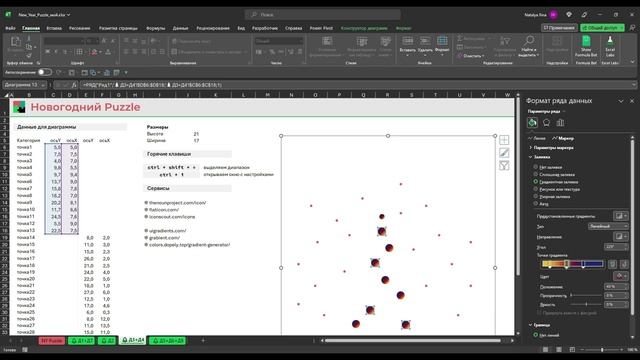
Task: Click the Sort and Filter funnel icon
Action: (505, 41)
